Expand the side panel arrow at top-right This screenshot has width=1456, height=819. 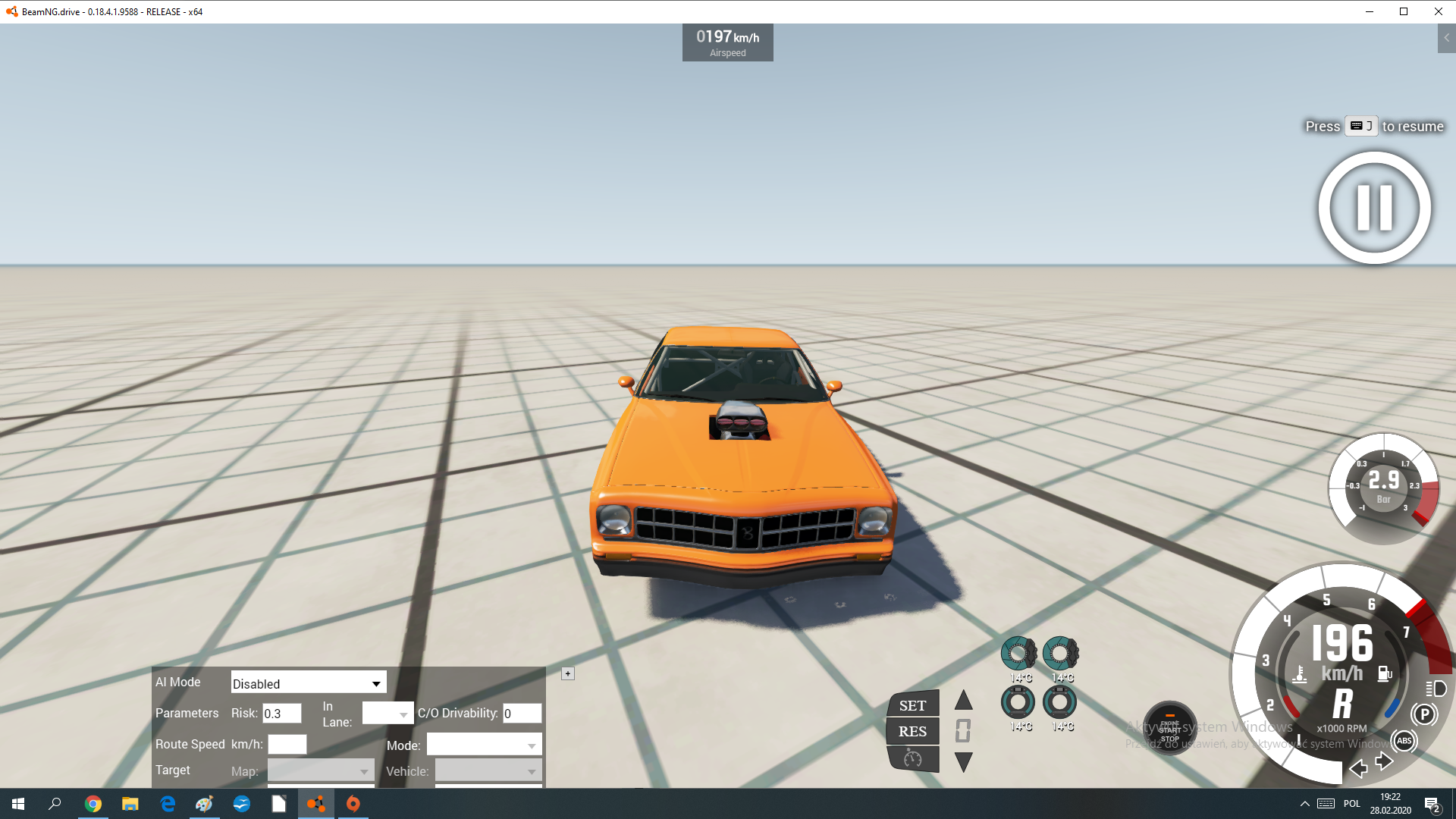click(1446, 38)
